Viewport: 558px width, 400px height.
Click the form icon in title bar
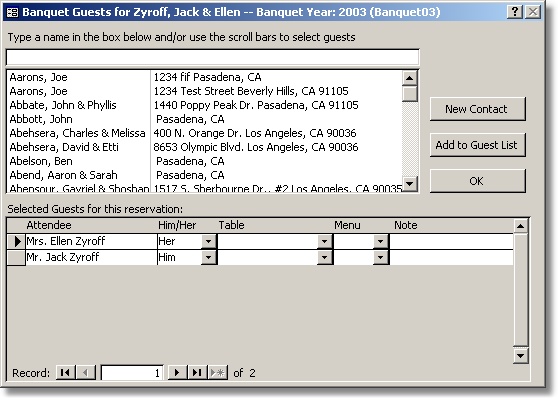(12, 12)
